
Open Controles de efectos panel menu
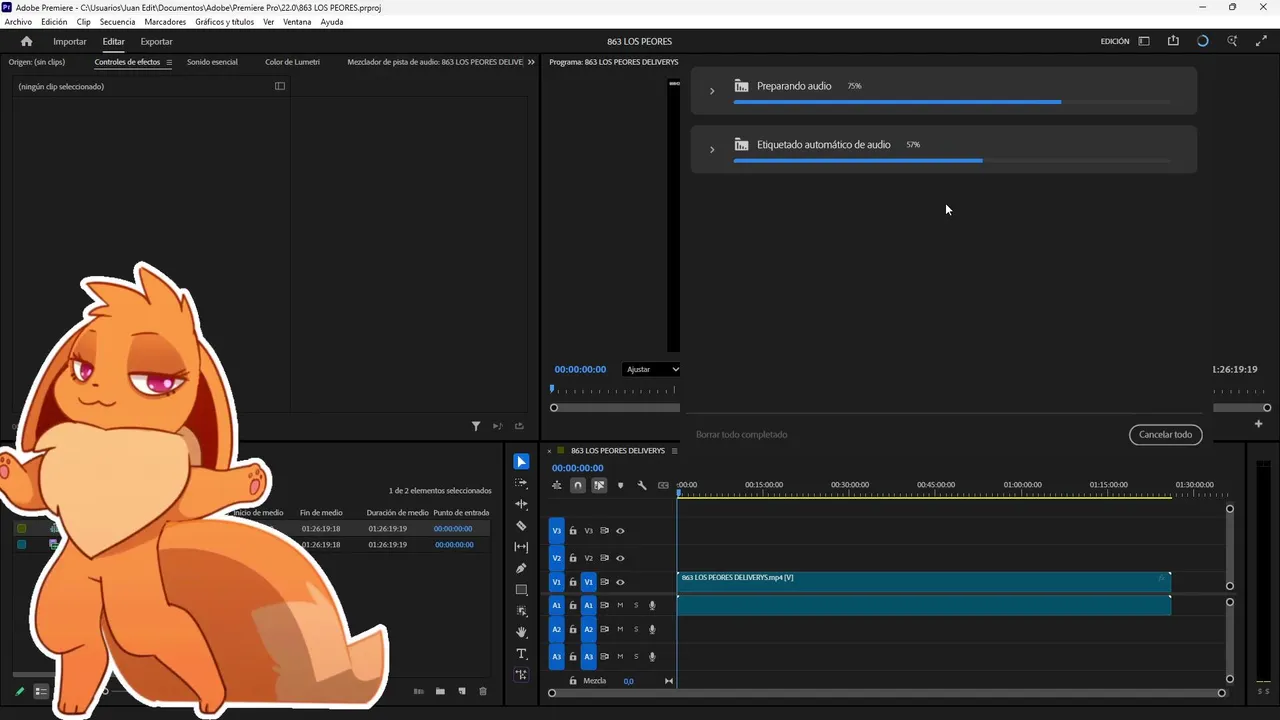(x=169, y=62)
